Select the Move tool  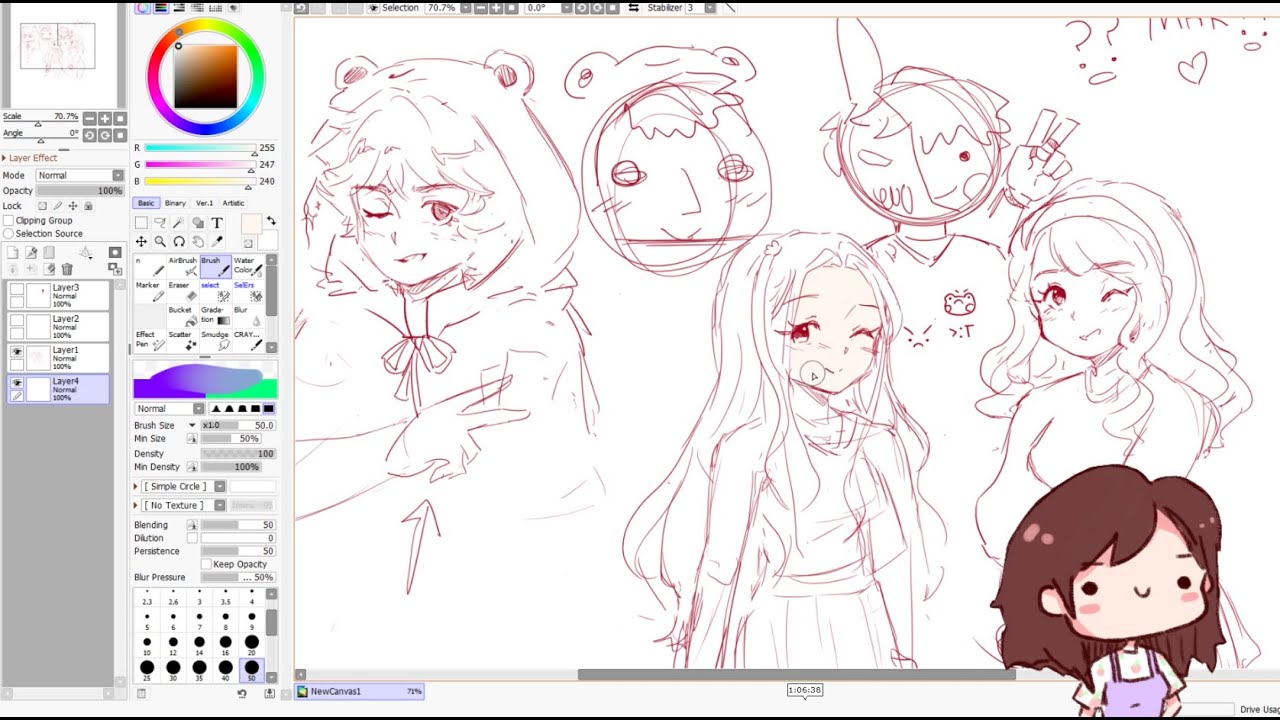[x=141, y=242]
